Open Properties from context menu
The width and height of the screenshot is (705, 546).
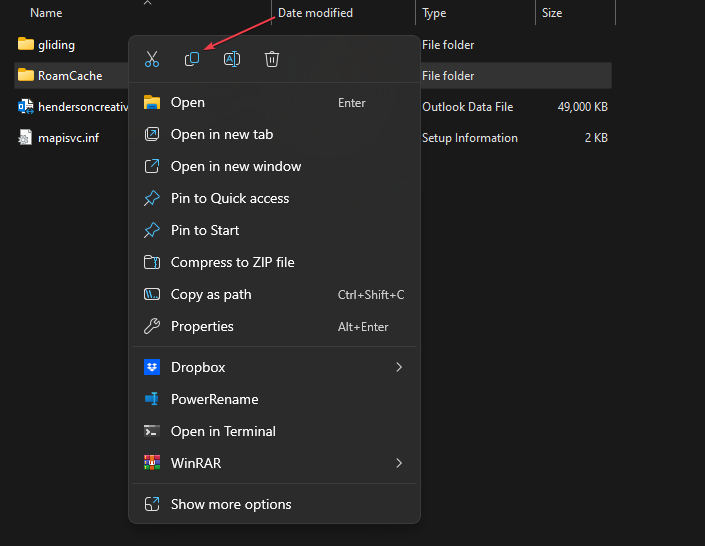coord(202,326)
